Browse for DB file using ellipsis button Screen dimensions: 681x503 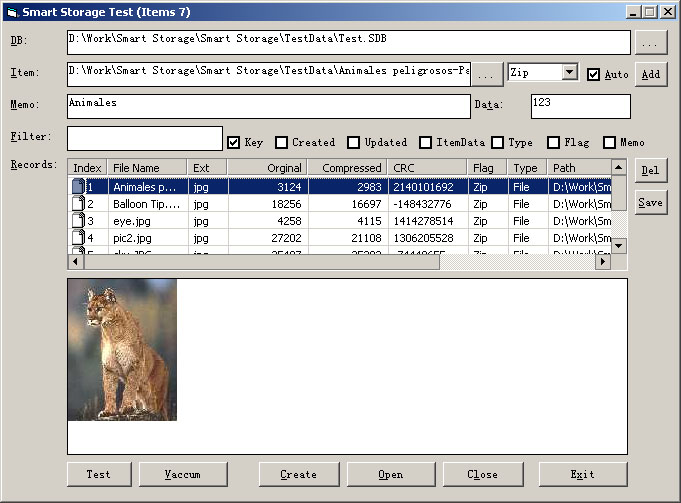click(x=650, y=43)
